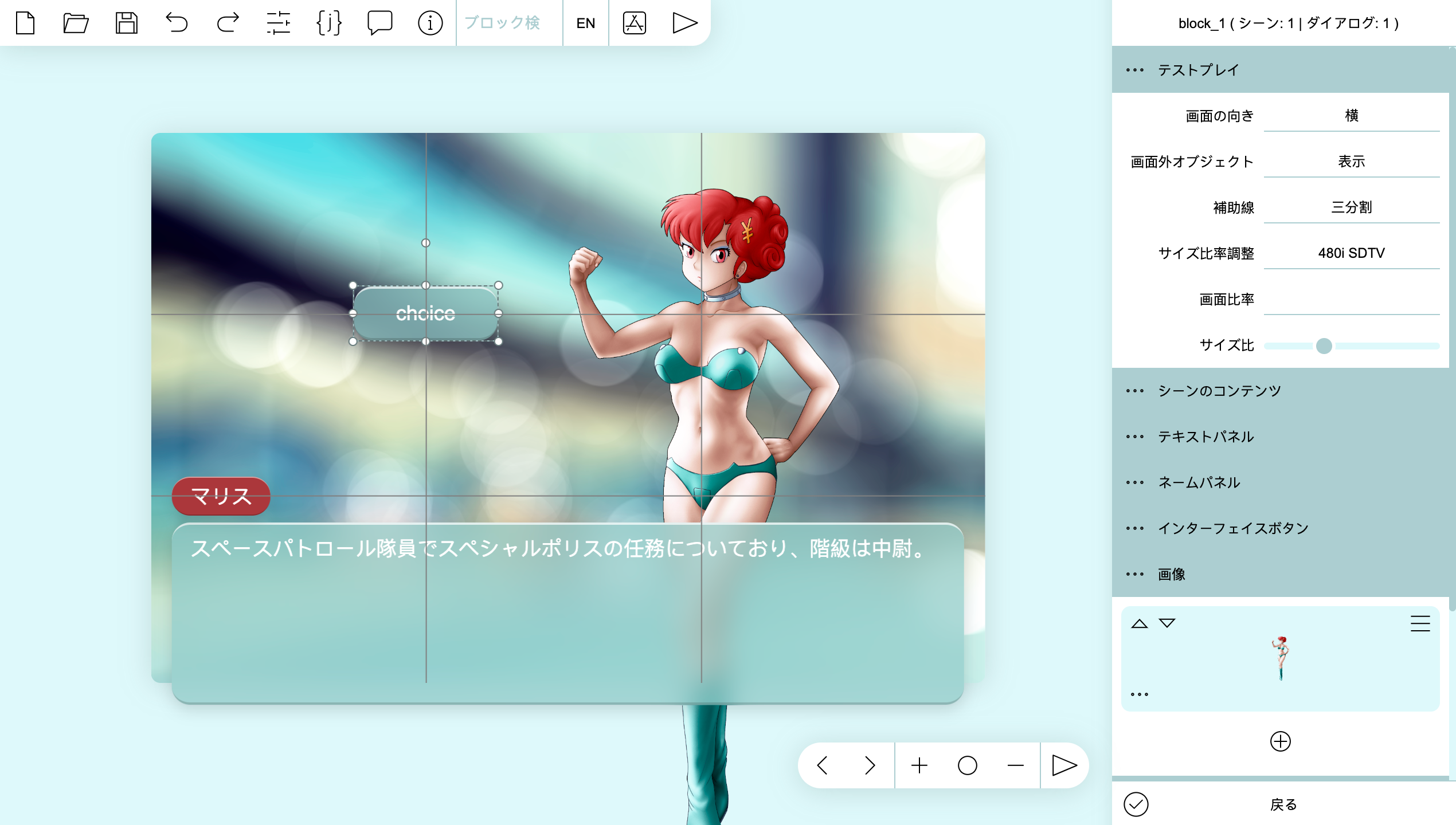Collapse the テストプレイ section
The image size is (1456, 825).
click(1281, 70)
